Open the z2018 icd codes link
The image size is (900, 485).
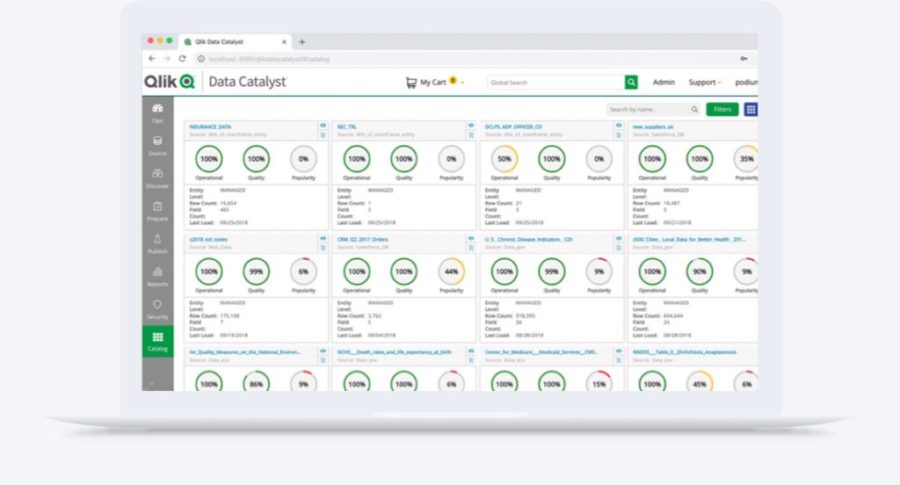coord(208,239)
